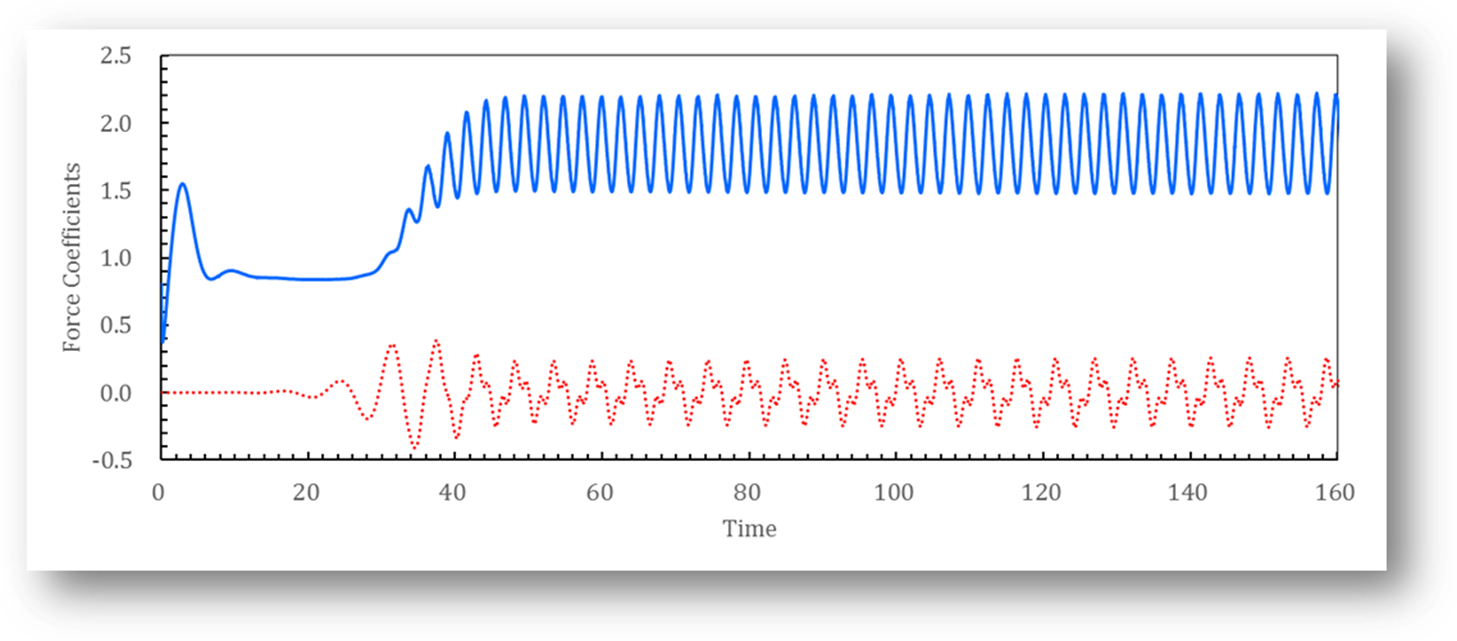The width and height of the screenshot is (1457, 641).
Task: Select the 160 tick label on Time axis
Action: (1333, 492)
